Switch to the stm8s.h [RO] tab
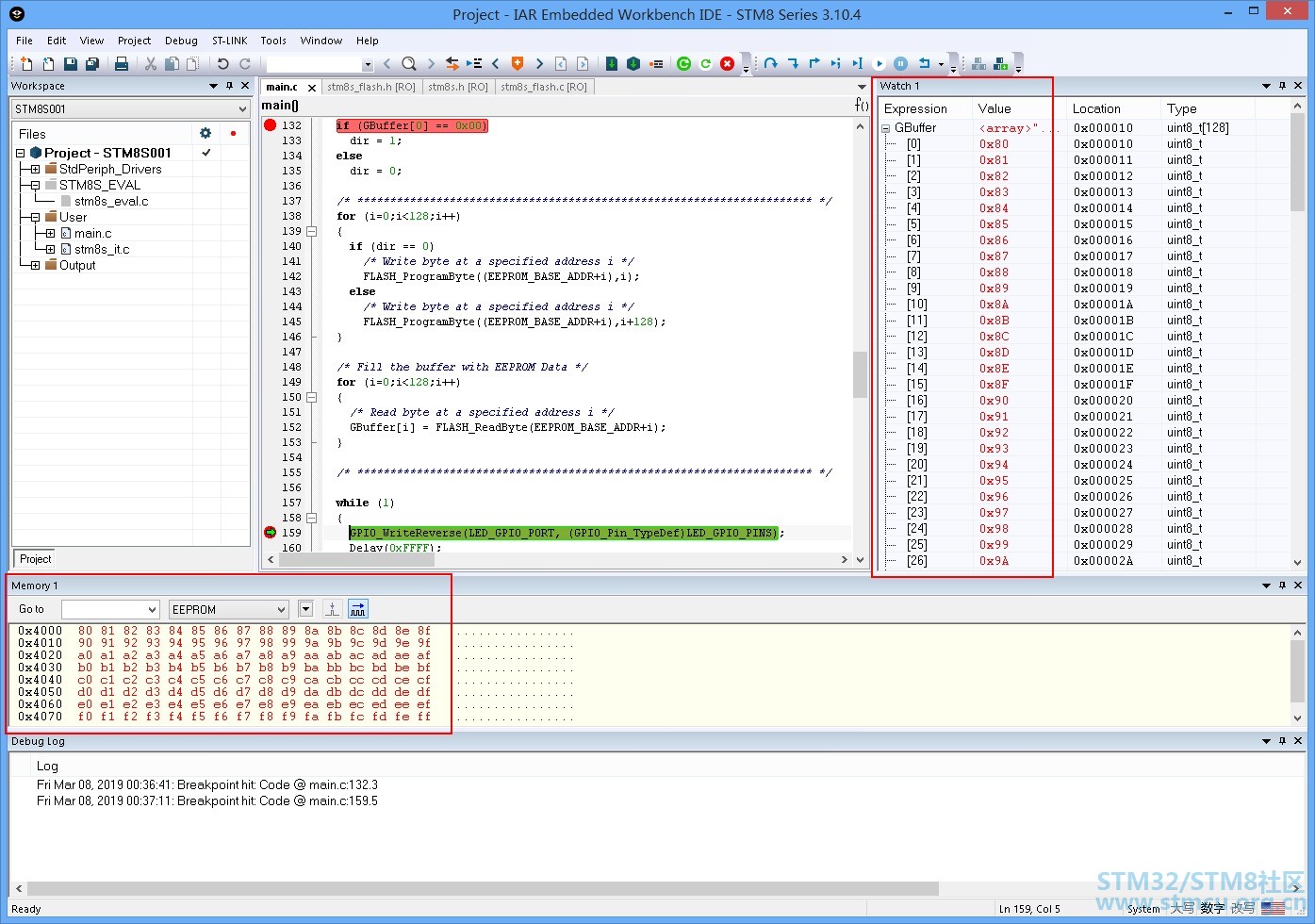The height and width of the screenshot is (924, 1315). click(x=458, y=87)
